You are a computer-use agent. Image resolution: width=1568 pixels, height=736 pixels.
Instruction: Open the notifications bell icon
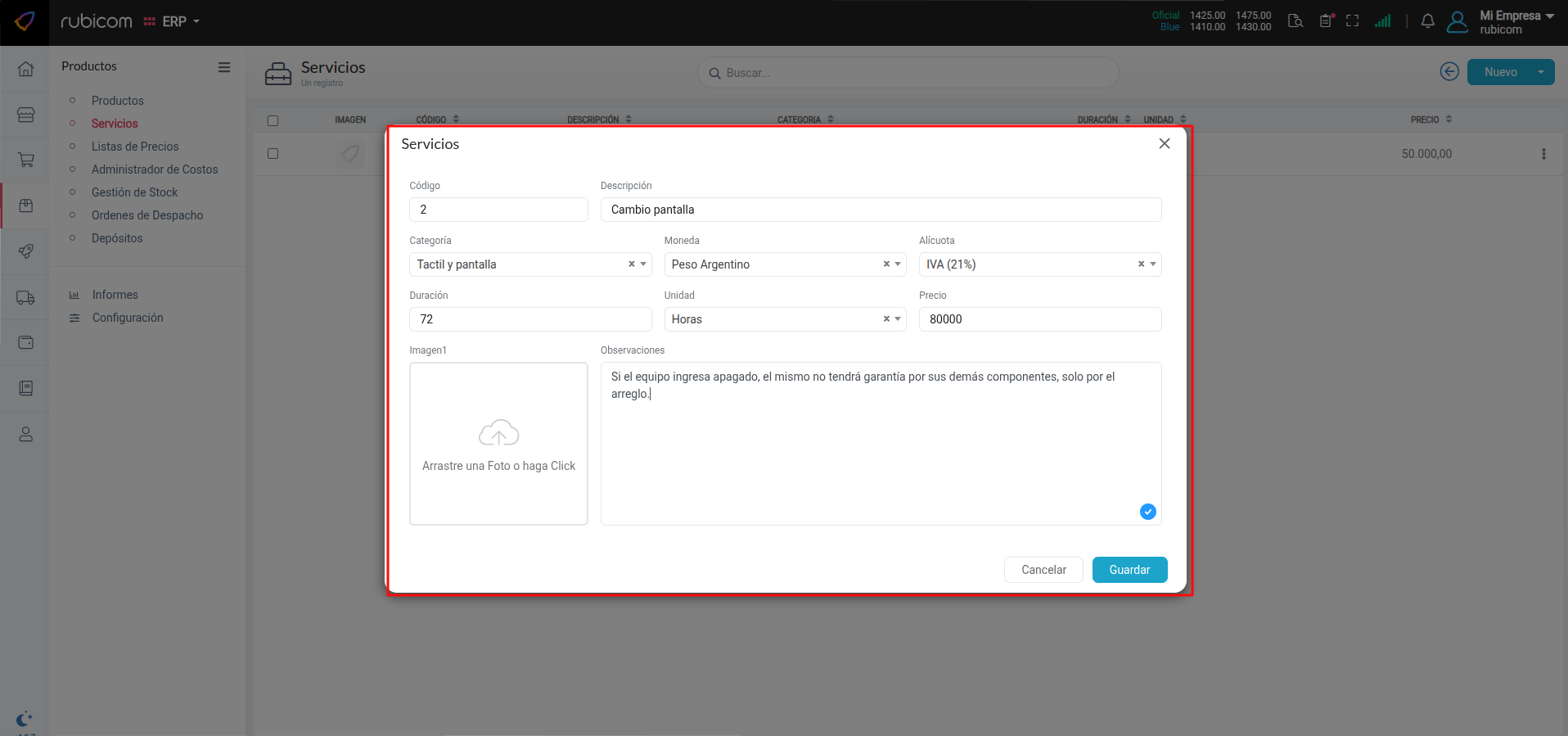click(1427, 21)
